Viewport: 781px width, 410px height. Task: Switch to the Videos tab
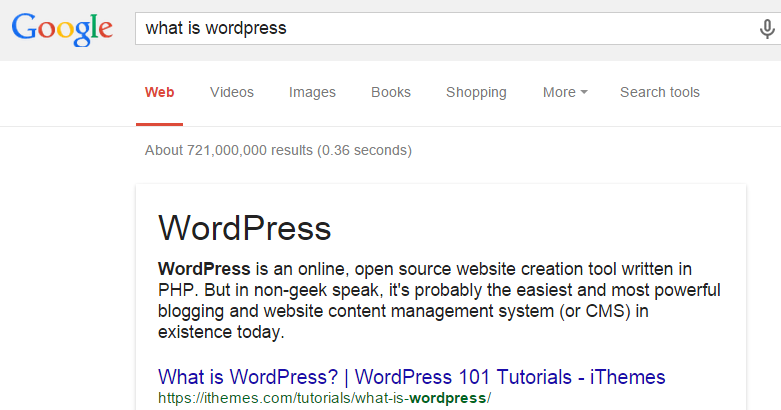coord(232,92)
